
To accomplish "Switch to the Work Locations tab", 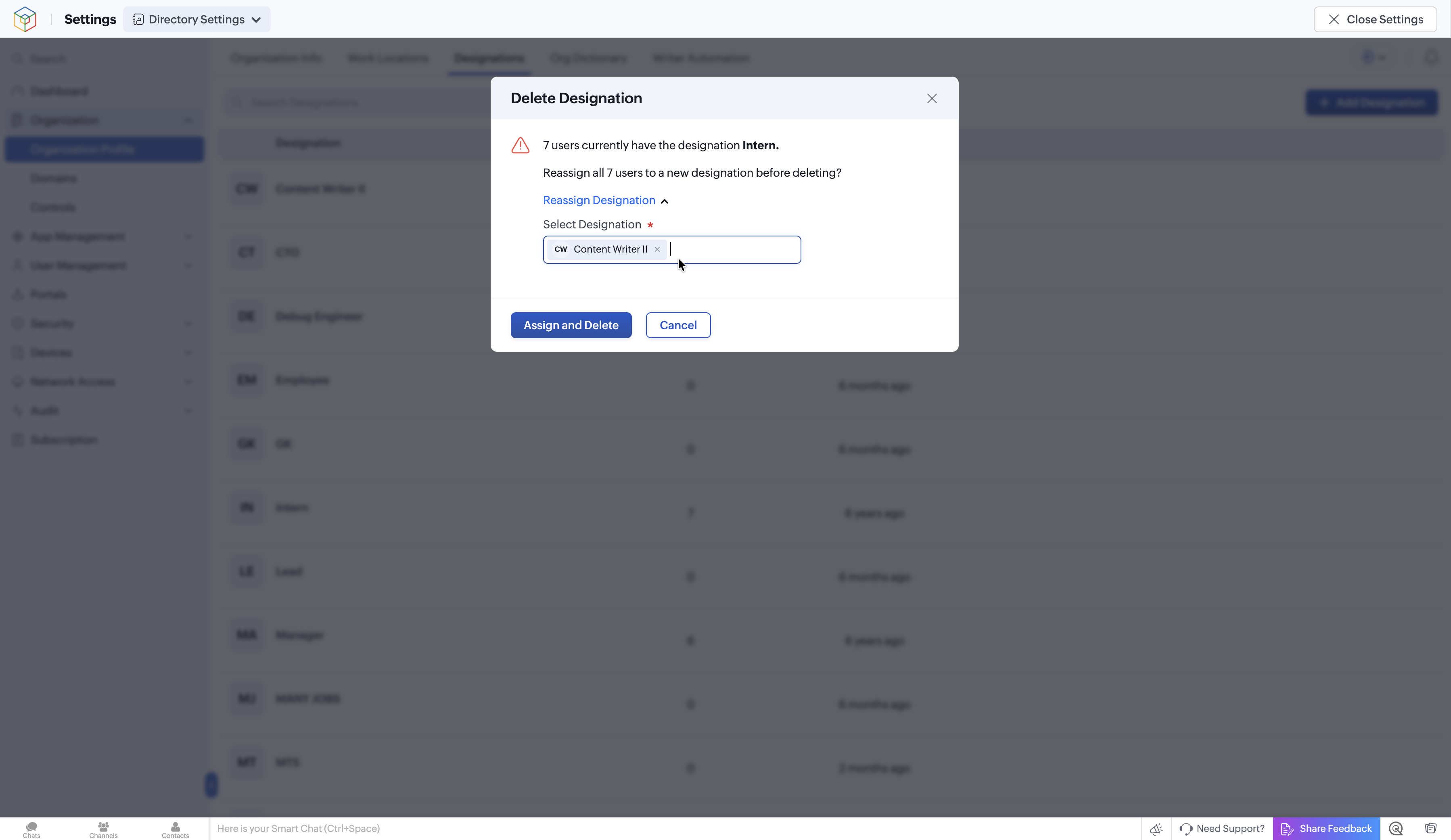I will click(x=388, y=58).
